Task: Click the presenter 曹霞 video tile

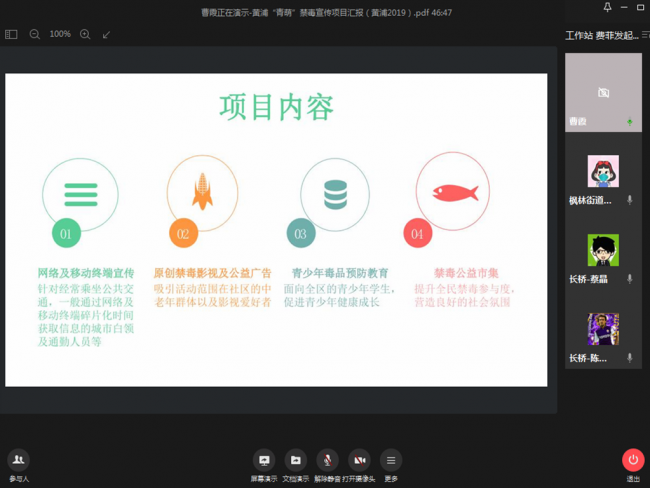Action: pyautogui.click(x=603, y=92)
